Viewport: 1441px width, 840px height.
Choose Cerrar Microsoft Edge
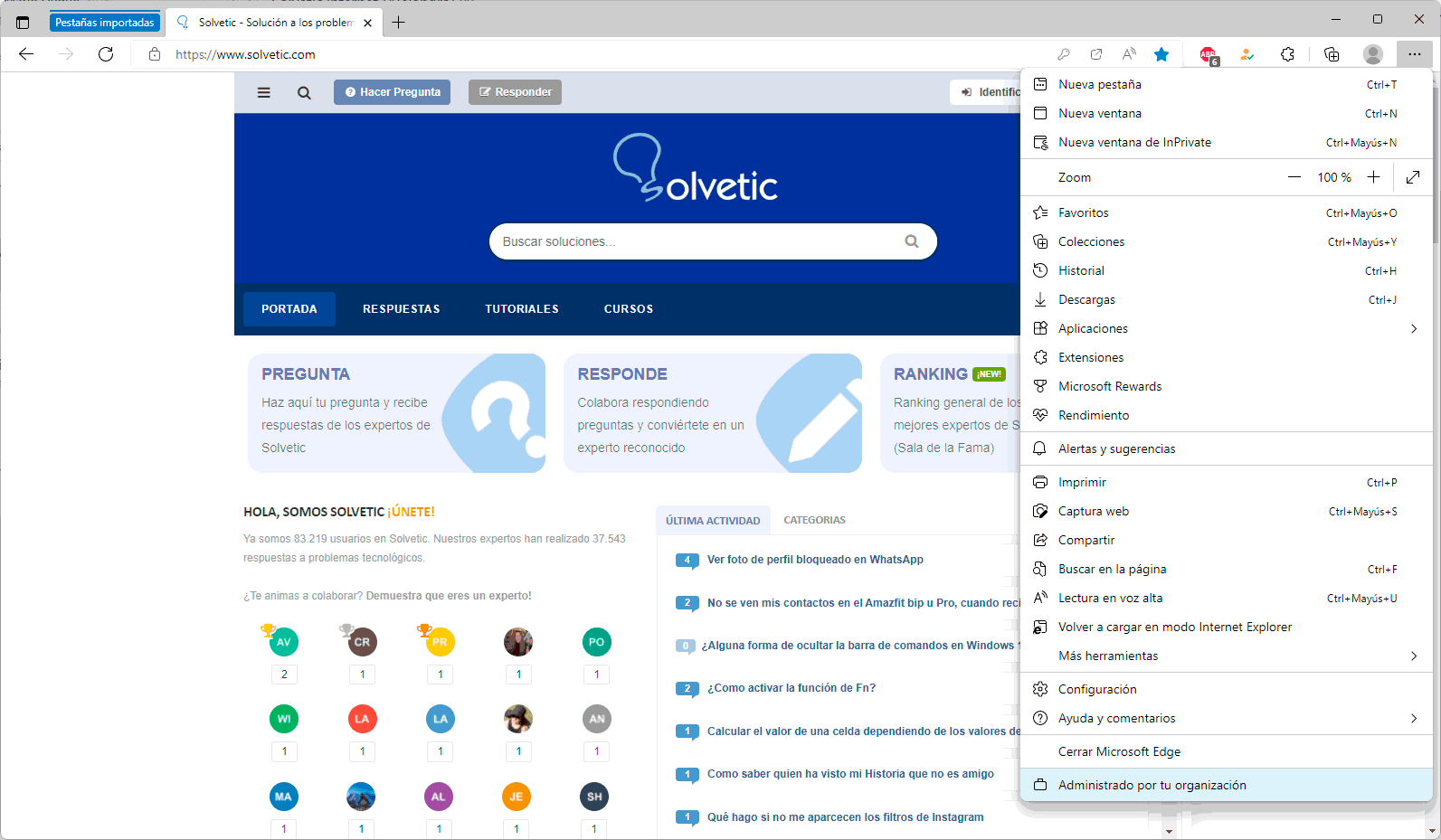coord(1227,751)
